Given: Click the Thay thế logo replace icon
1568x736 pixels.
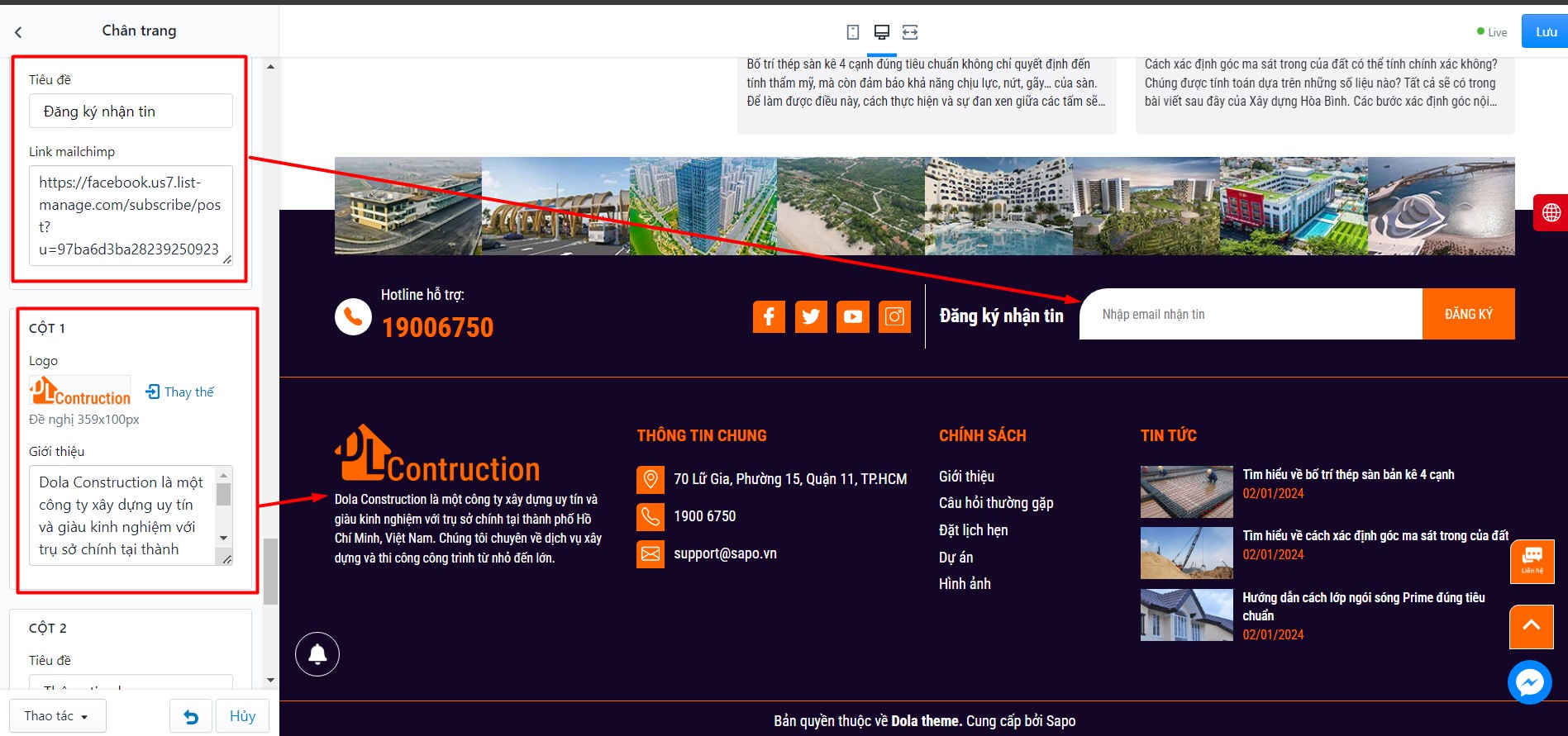Looking at the screenshot, I should pyautogui.click(x=153, y=392).
